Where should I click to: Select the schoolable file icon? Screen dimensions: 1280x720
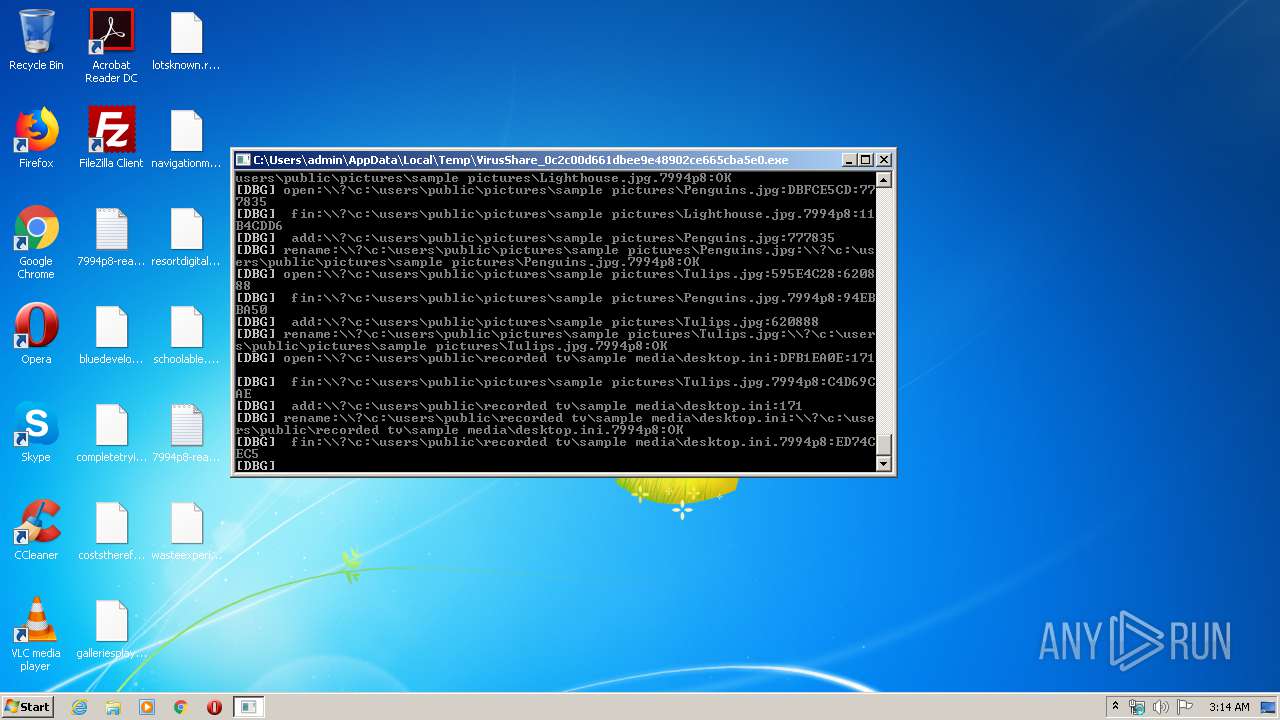[186, 334]
